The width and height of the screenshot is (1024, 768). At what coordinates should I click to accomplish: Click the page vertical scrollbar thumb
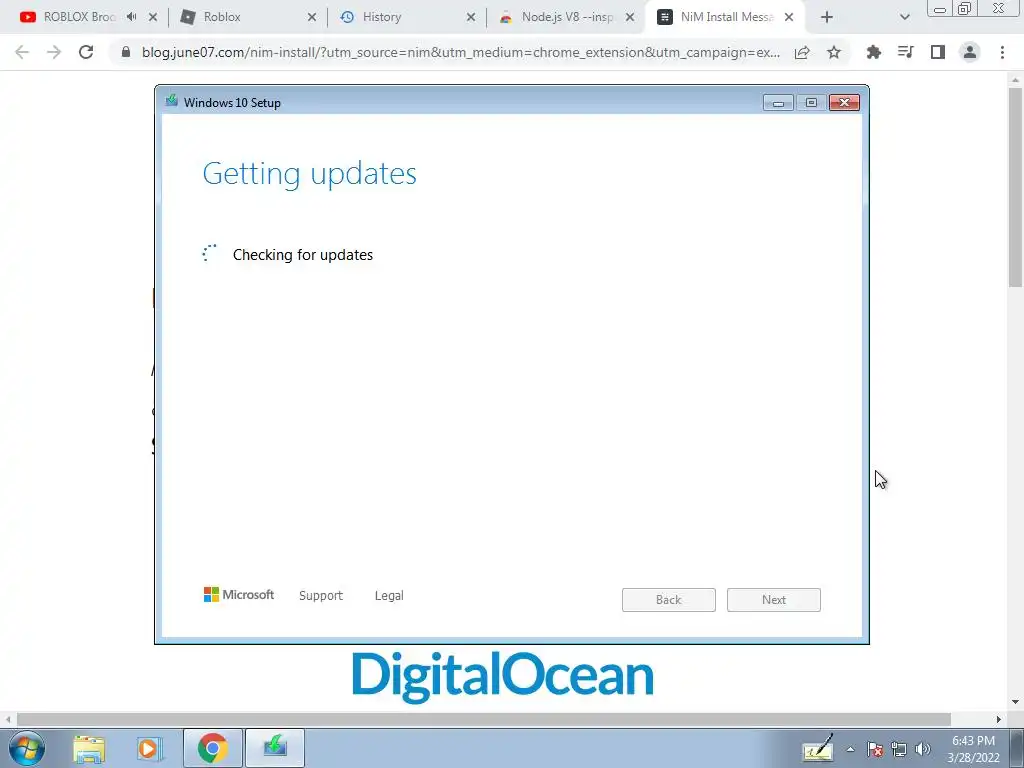[1016, 187]
